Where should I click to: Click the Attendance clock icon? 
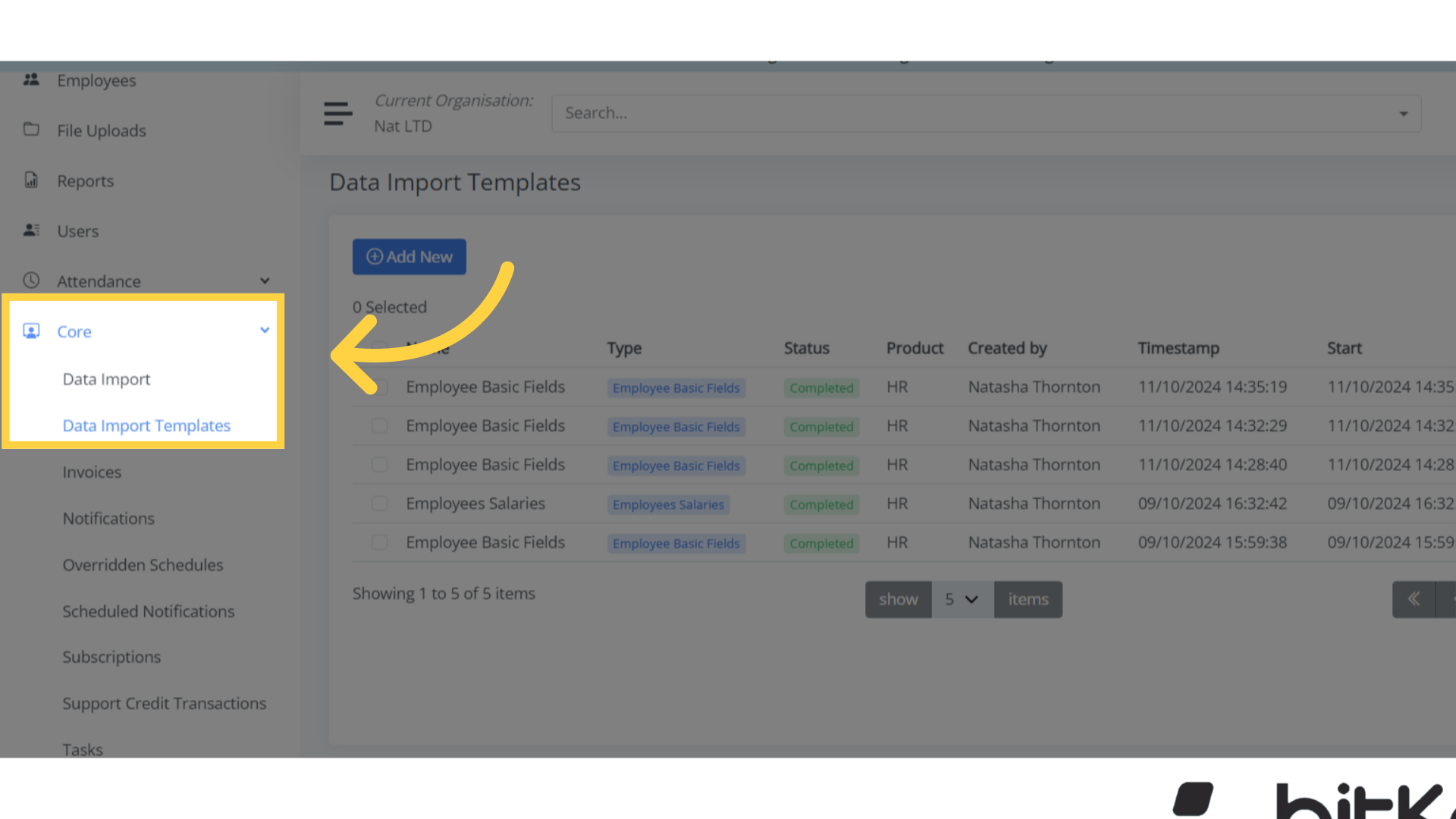[x=33, y=280]
